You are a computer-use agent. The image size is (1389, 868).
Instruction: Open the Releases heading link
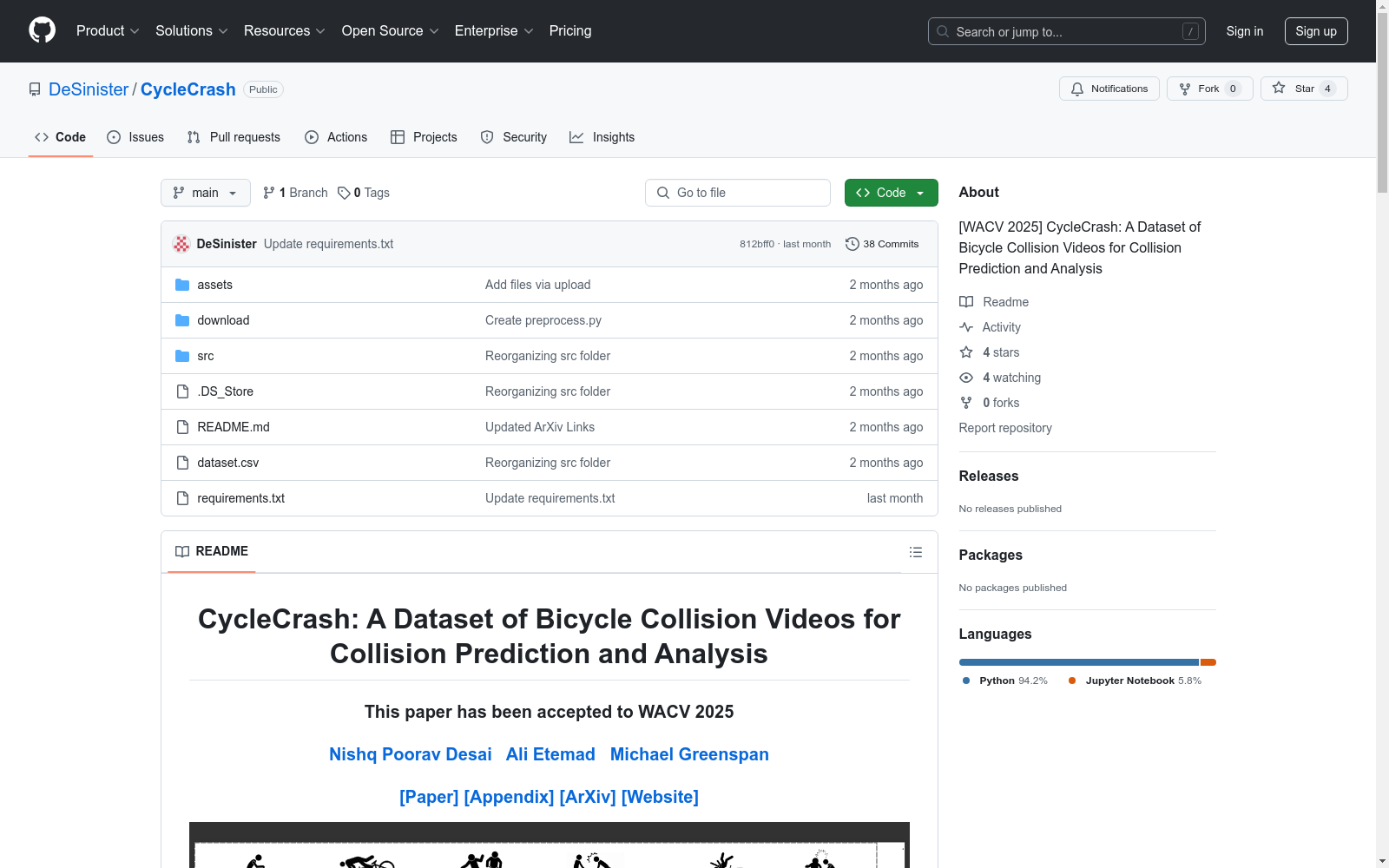[989, 476]
